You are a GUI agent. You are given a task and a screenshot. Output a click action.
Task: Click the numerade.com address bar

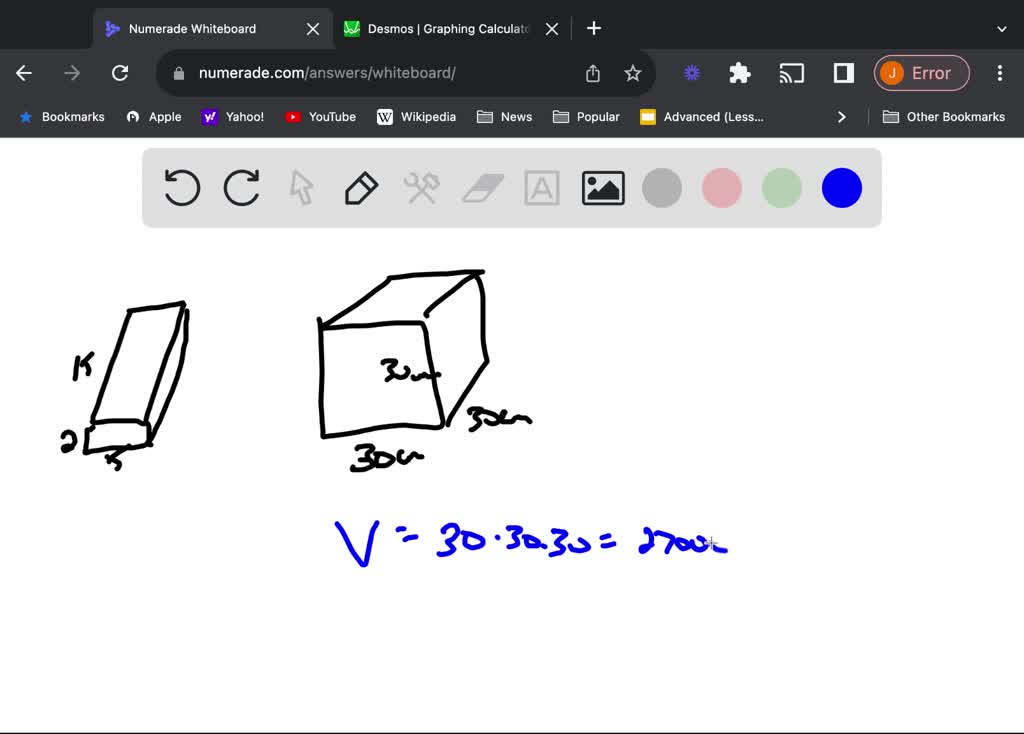pyautogui.click(x=380, y=73)
